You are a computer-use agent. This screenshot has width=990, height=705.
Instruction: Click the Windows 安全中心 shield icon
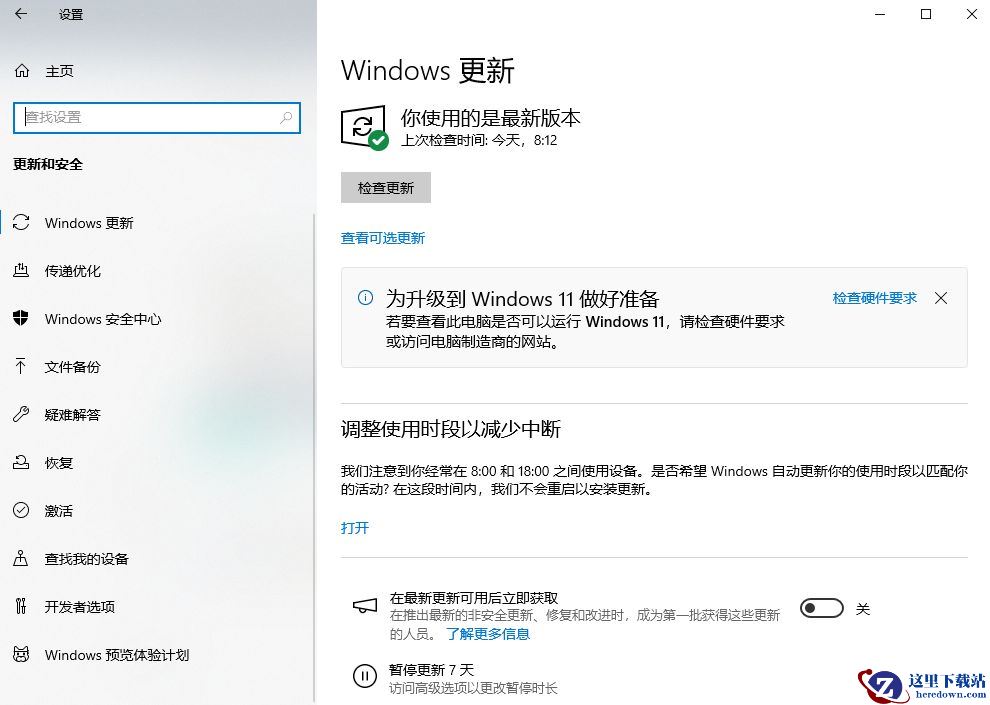(x=21, y=318)
